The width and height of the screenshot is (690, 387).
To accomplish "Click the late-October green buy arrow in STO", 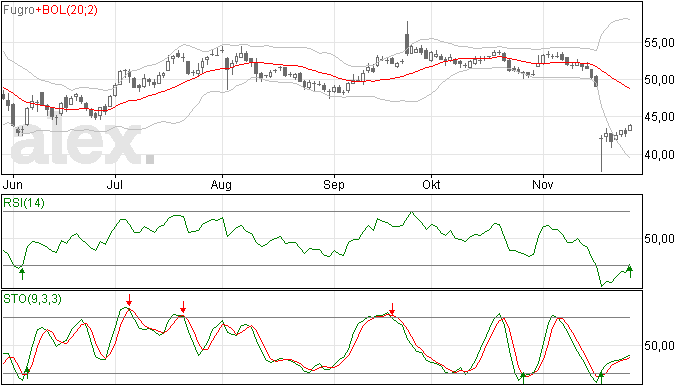I will [523, 378].
